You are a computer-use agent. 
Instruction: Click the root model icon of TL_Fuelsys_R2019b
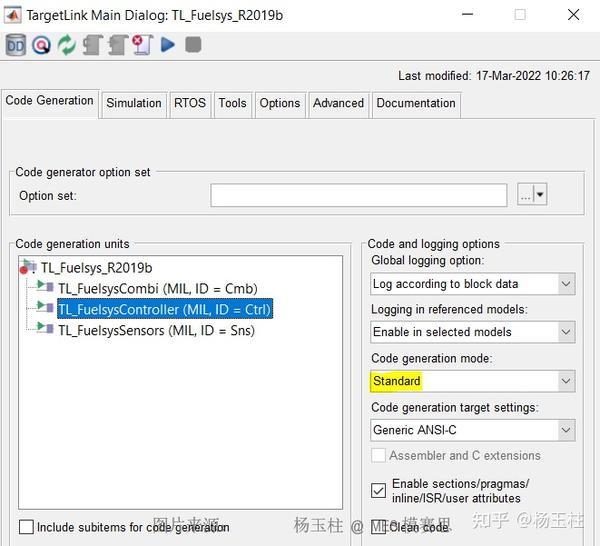pos(29,266)
